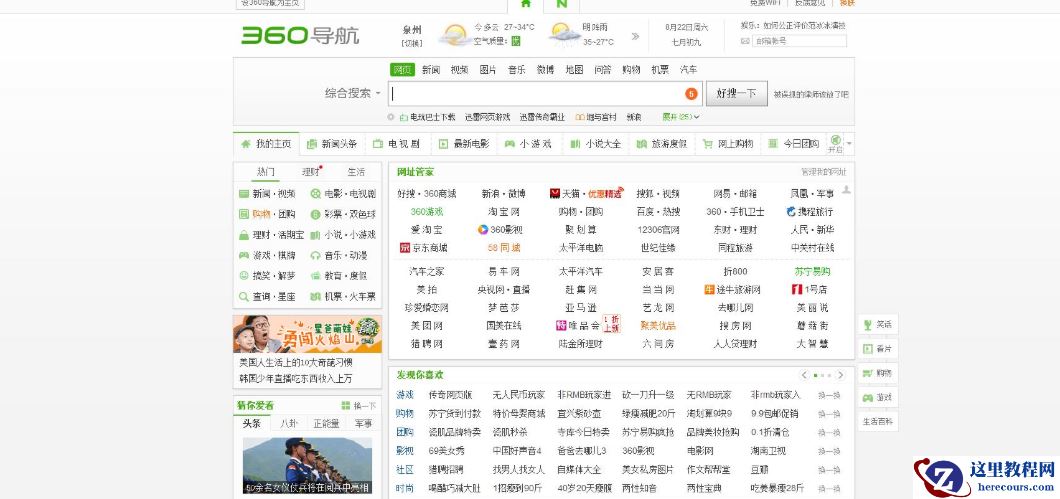
Task: Switch to the 八卦 tab in 猜你爱看
Action: tap(289, 424)
